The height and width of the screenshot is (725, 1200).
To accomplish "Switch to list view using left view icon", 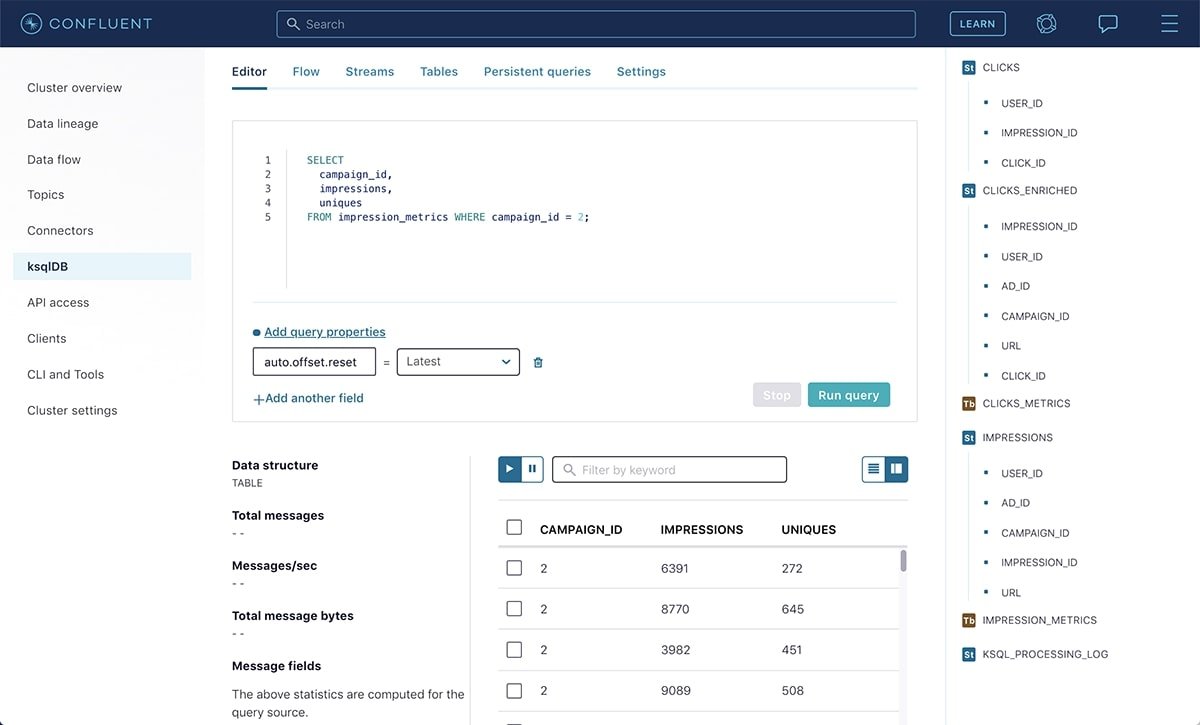I will [873, 468].
